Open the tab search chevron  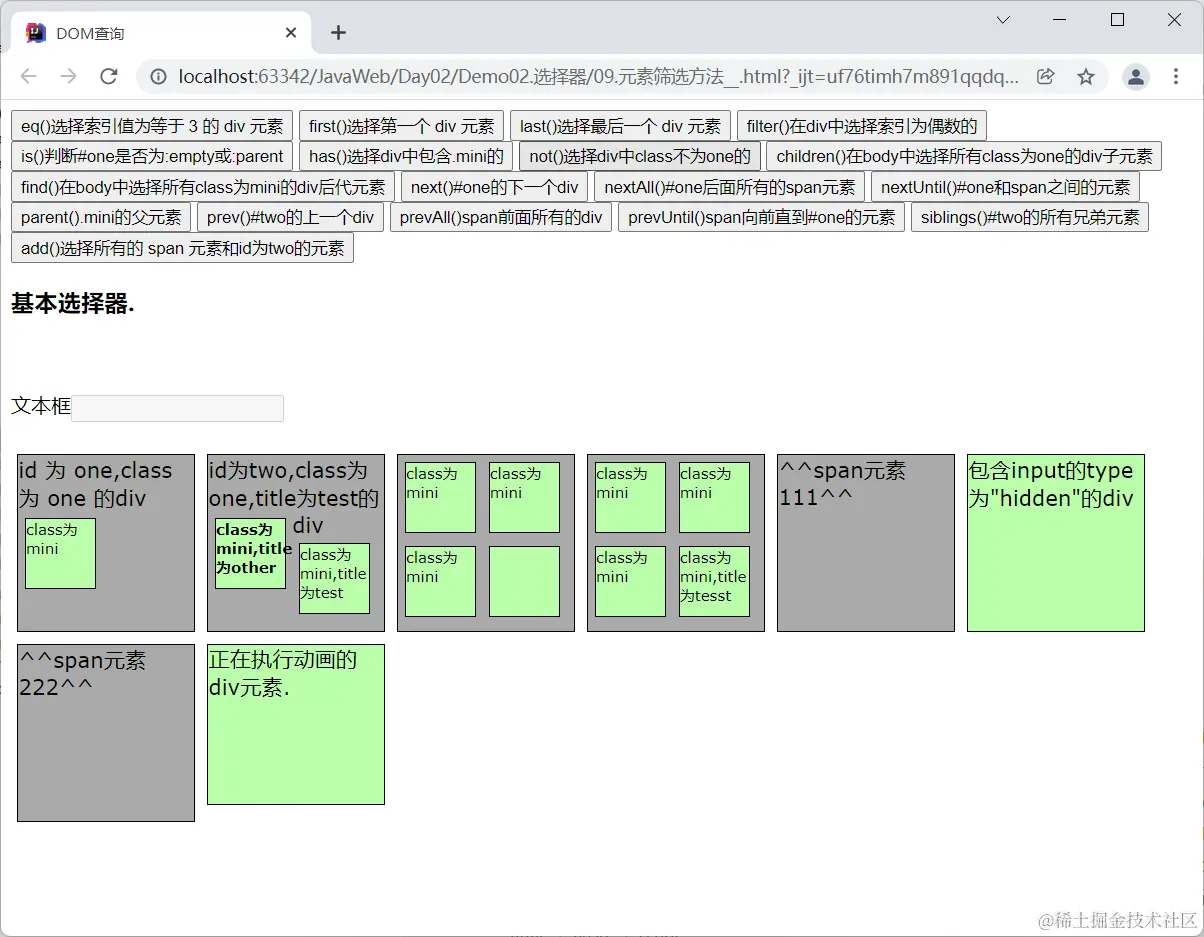click(x=1004, y=20)
